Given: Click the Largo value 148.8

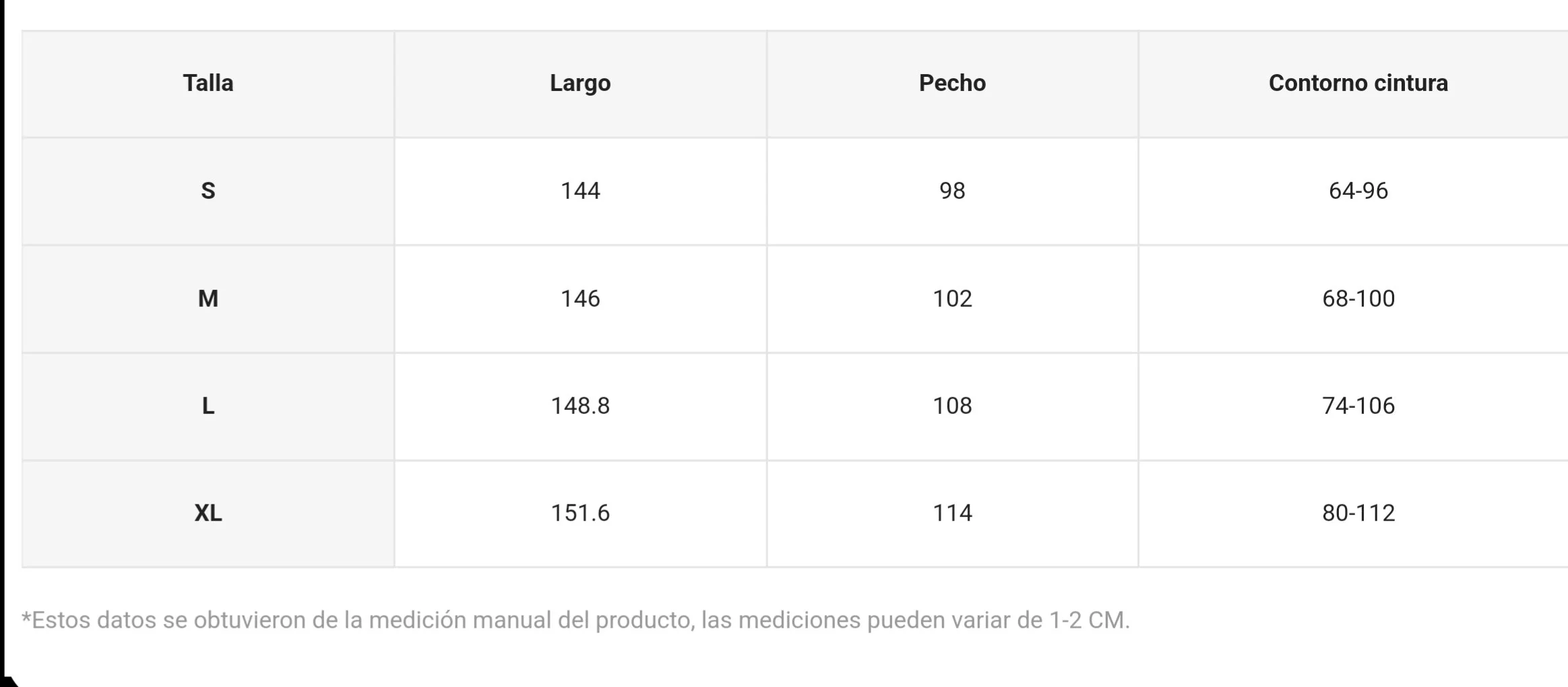Looking at the screenshot, I should [x=580, y=406].
